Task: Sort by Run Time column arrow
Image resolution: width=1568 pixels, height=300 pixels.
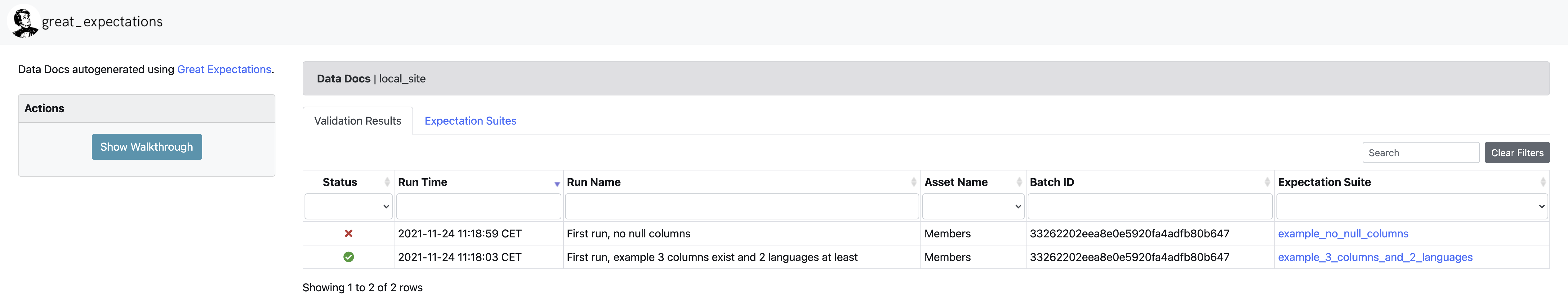Action: [x=556, y=183]
